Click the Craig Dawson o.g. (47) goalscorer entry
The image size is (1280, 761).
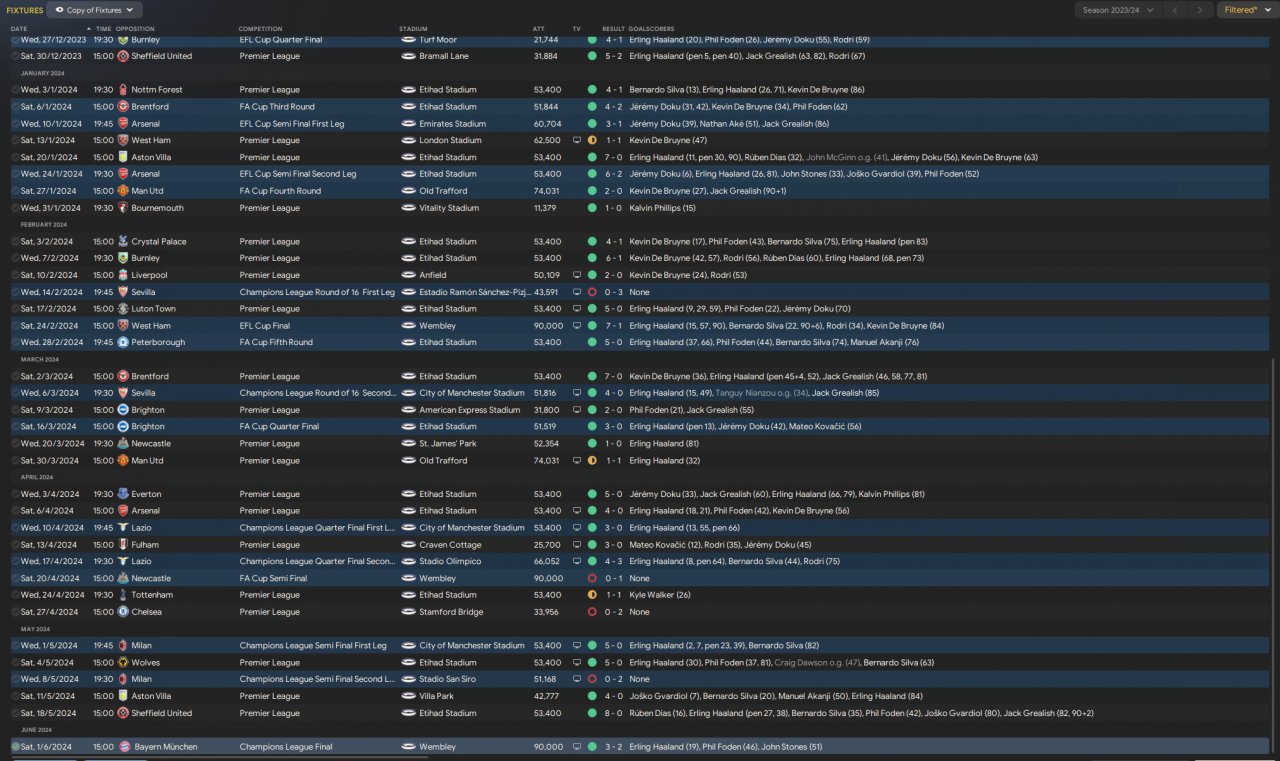(817, 663)
